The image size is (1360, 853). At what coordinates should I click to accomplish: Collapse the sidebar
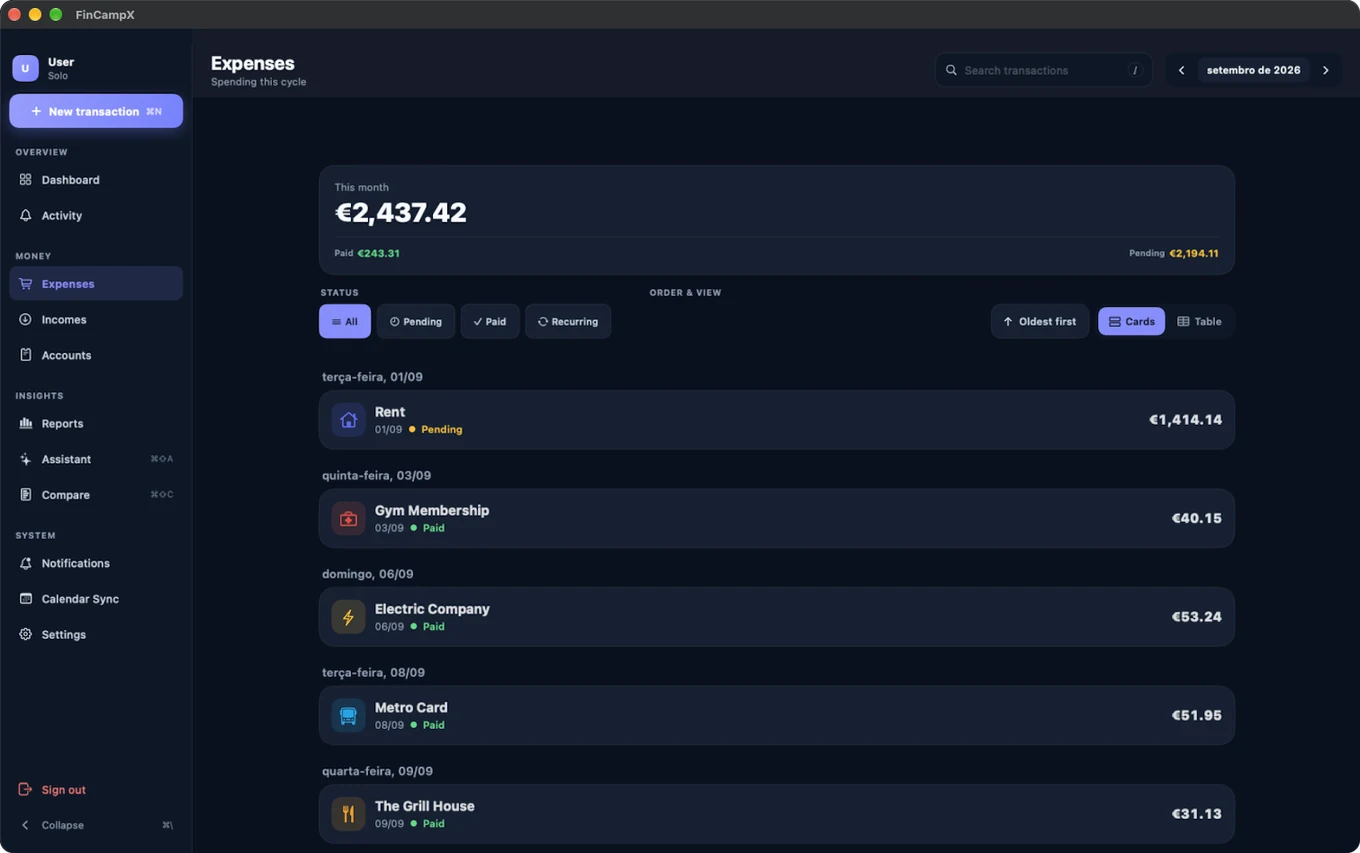click(x=96, y=825)
